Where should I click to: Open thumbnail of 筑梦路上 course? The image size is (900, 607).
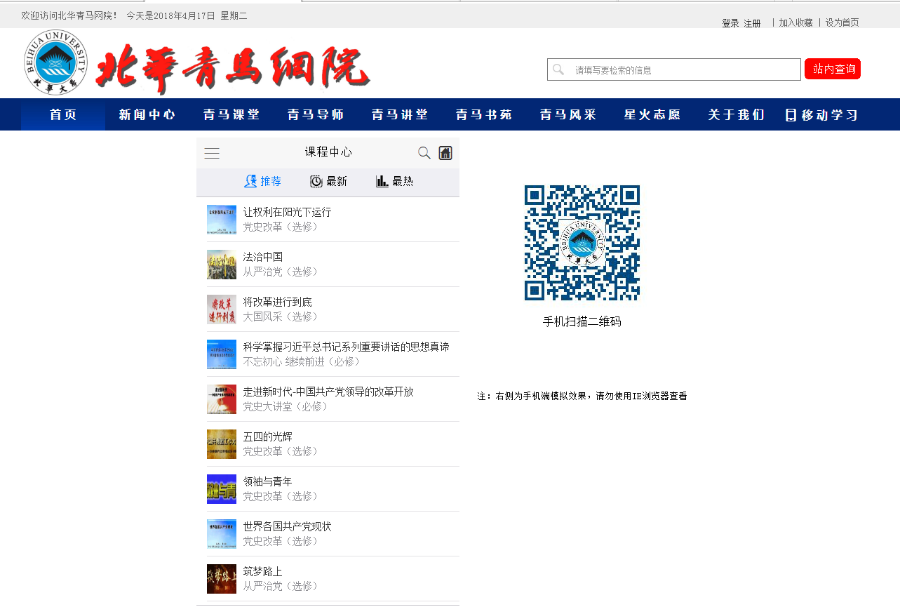tap(222, 578)
